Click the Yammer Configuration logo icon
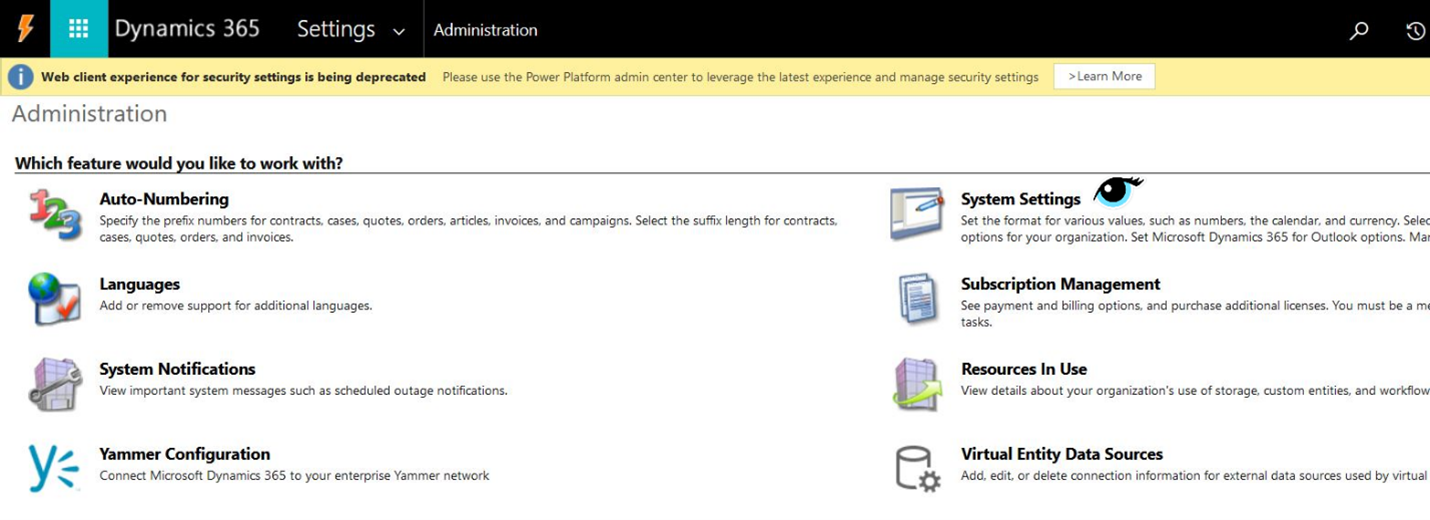 click(x=53, y=468)
